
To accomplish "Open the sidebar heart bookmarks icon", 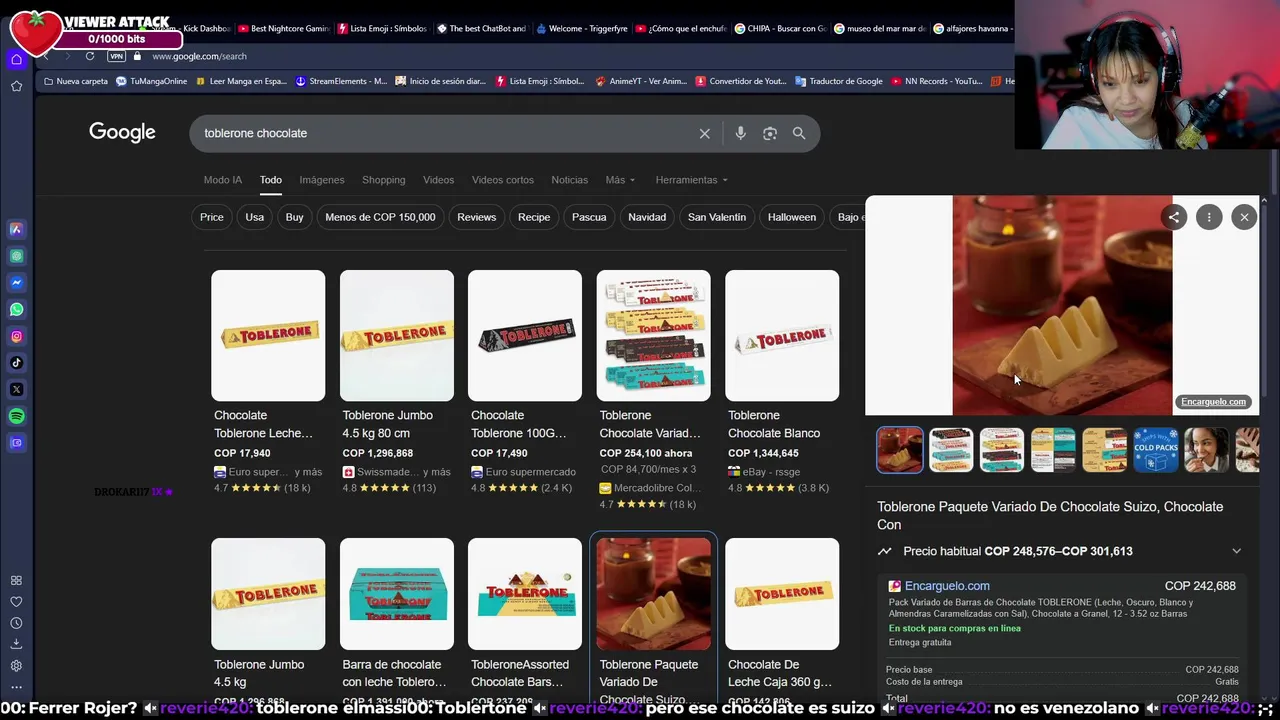I will coord(16,602).
